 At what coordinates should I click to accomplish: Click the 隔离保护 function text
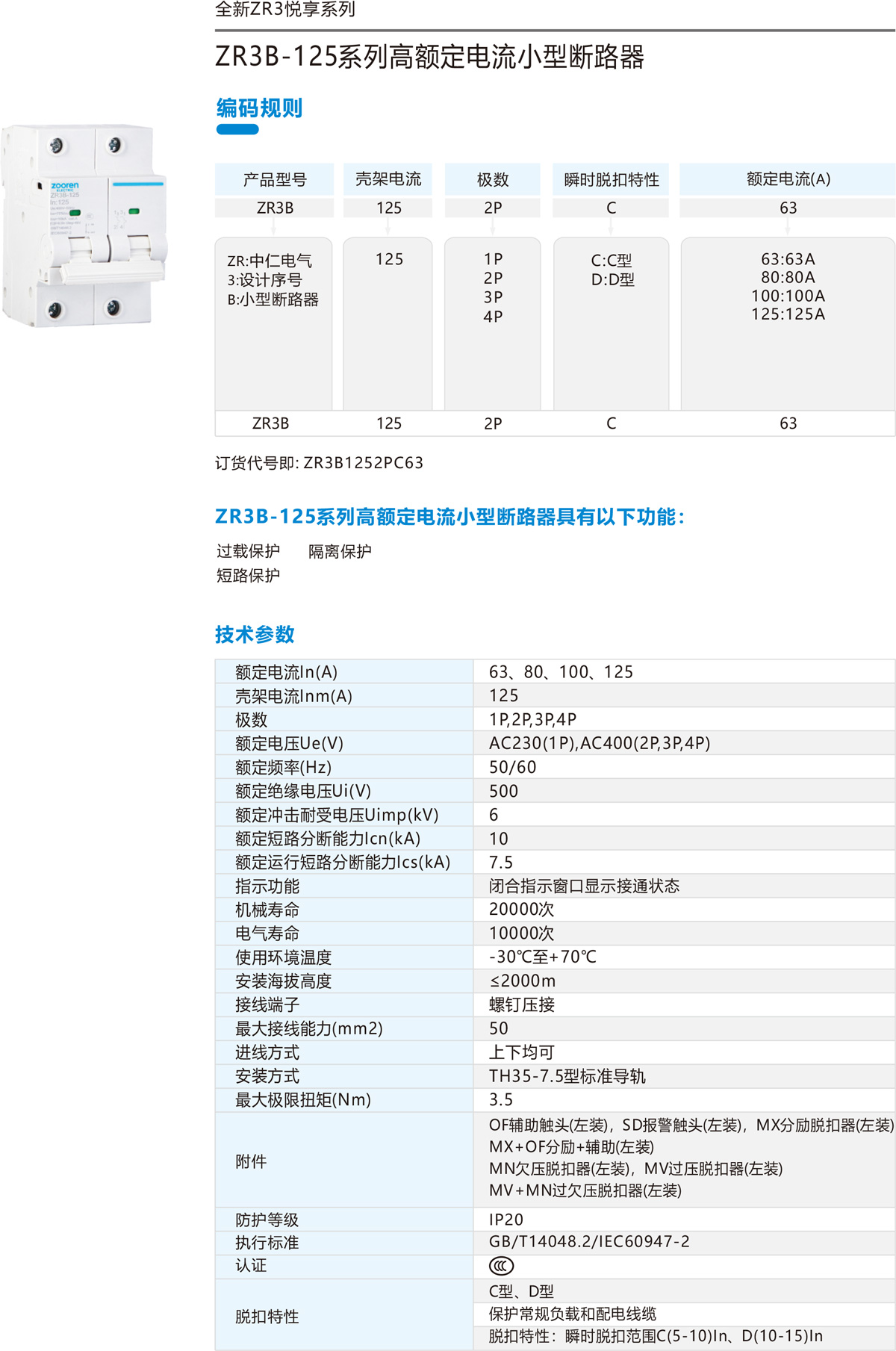click(340, 551)
